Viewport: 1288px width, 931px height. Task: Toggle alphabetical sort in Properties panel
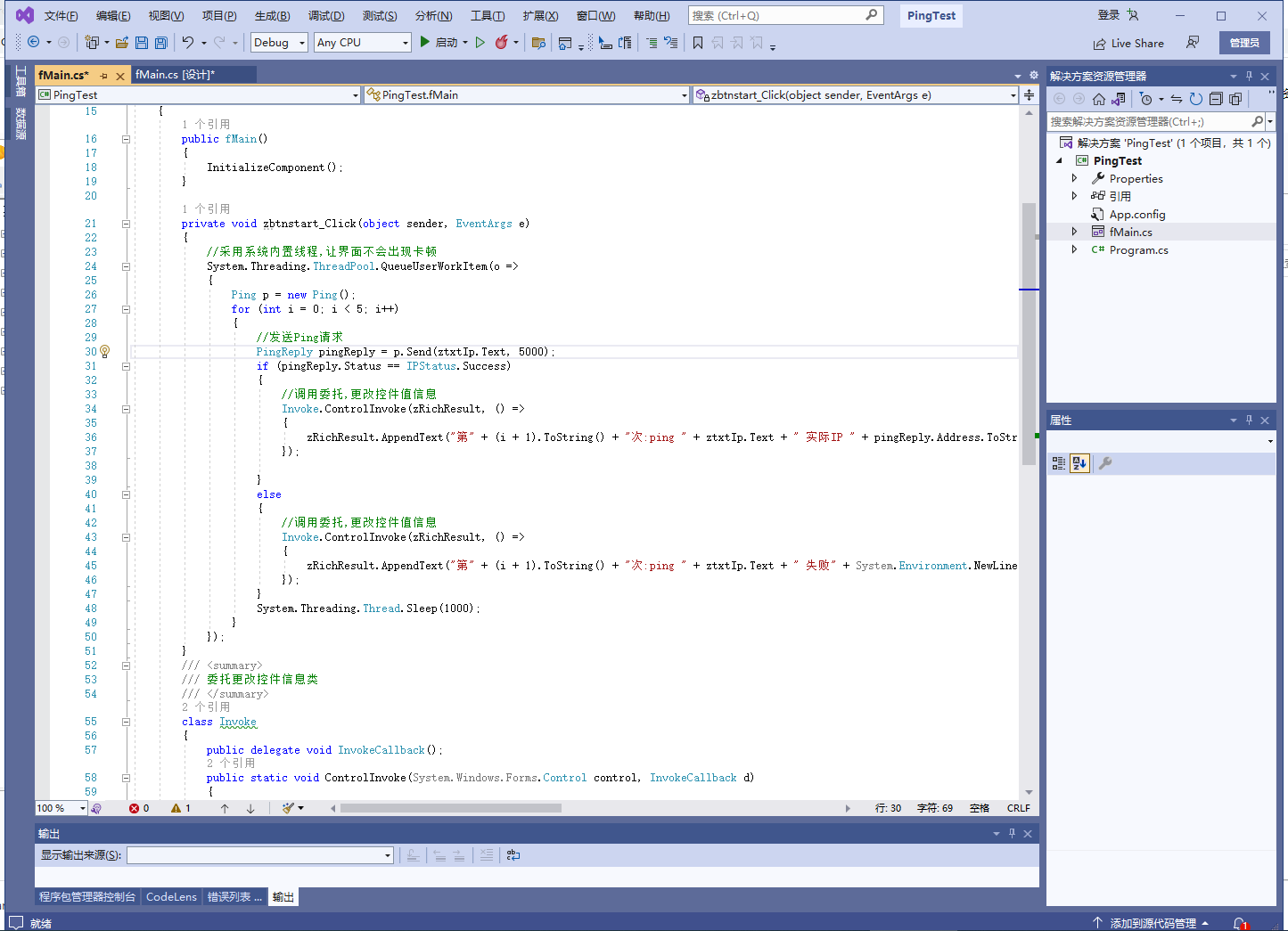[x=1079, y=463]
